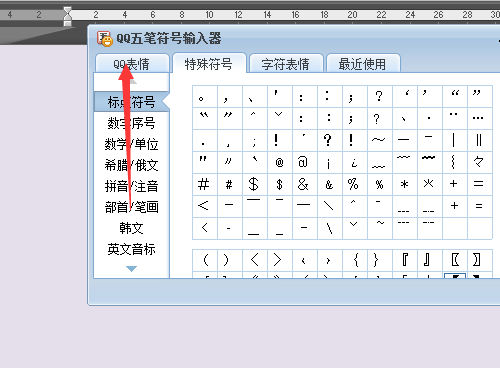This screenshot has width=500, height=368.
Task: Insert the left double curly quote “
Action: [455, 96]
